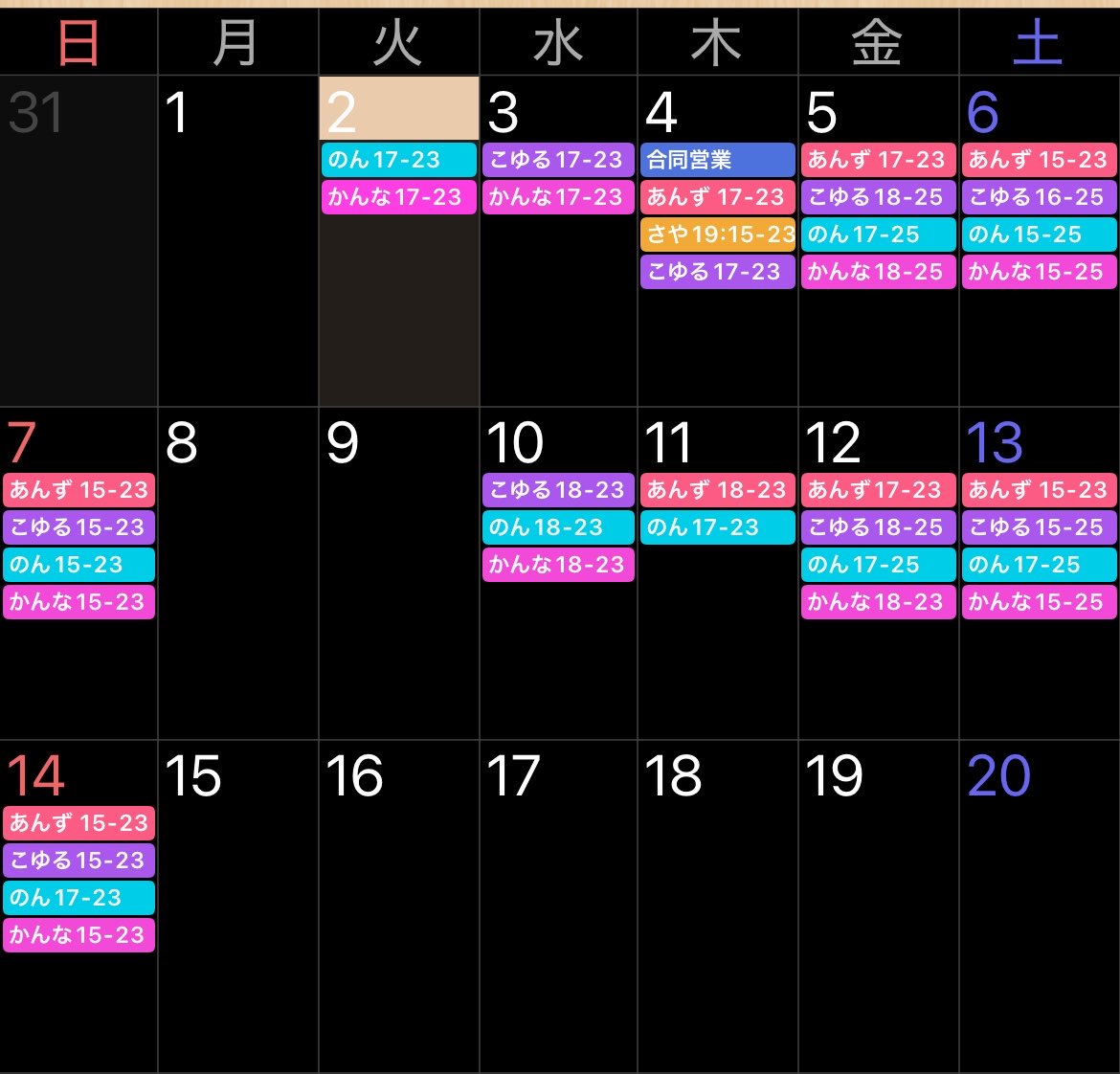Open the のん 18-23 event on day 10
The image size is (1120, 1074).
pos(559,527)
